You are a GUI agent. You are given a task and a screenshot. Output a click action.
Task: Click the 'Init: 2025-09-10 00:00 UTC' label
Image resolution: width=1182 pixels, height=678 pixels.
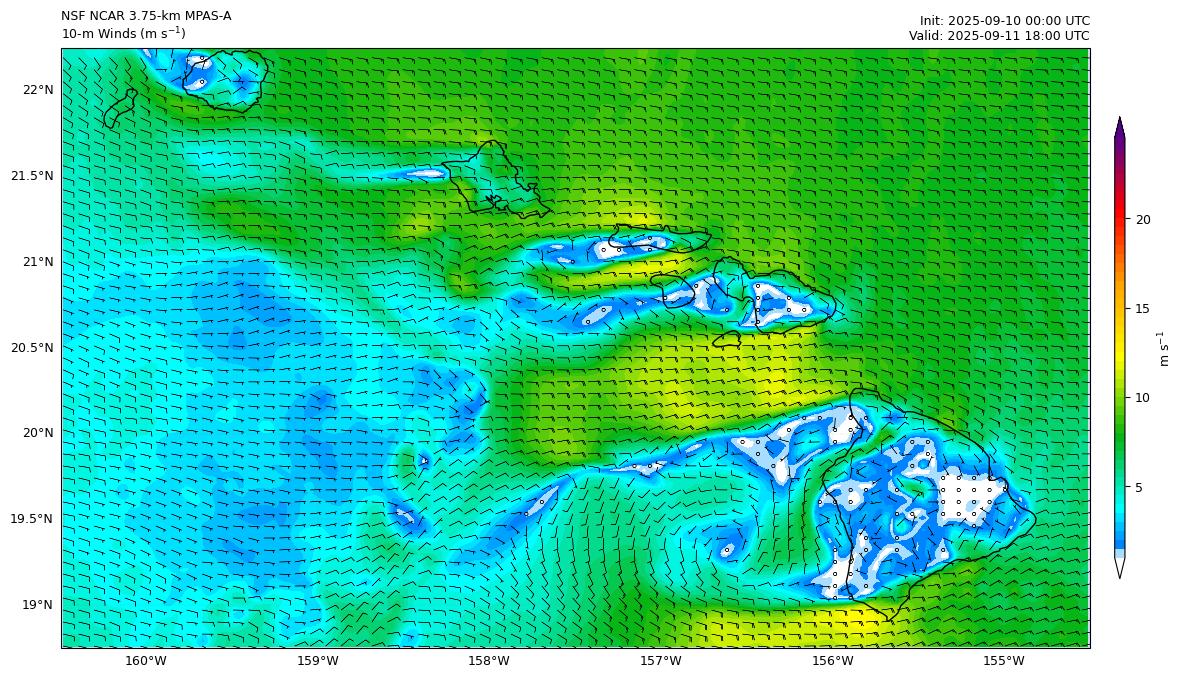click(x=1004, y=20)
